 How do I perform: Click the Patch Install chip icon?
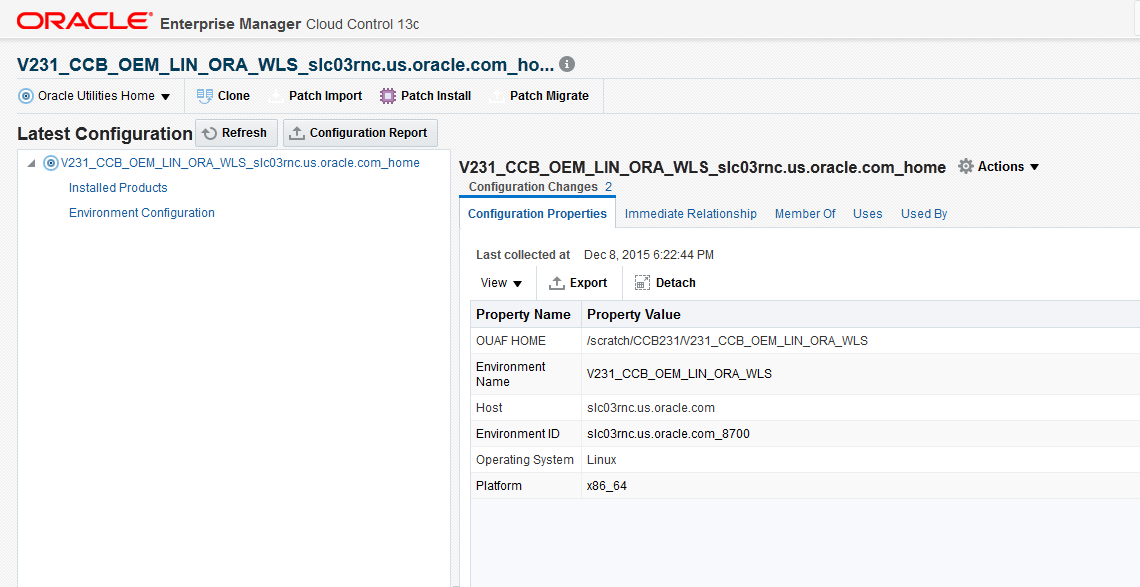[x=388, y=96]
